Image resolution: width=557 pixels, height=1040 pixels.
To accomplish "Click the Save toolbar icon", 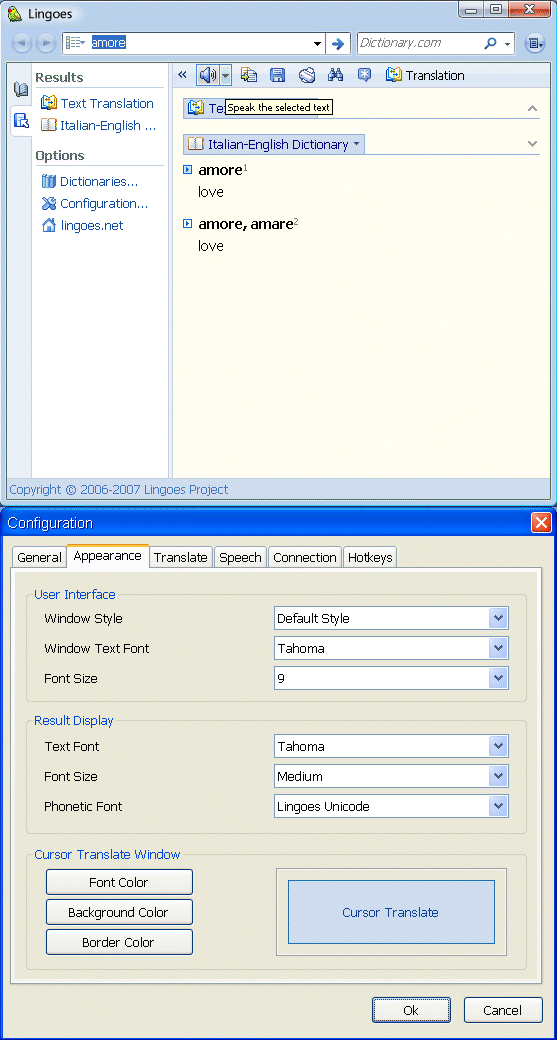I will coord(278,75).
